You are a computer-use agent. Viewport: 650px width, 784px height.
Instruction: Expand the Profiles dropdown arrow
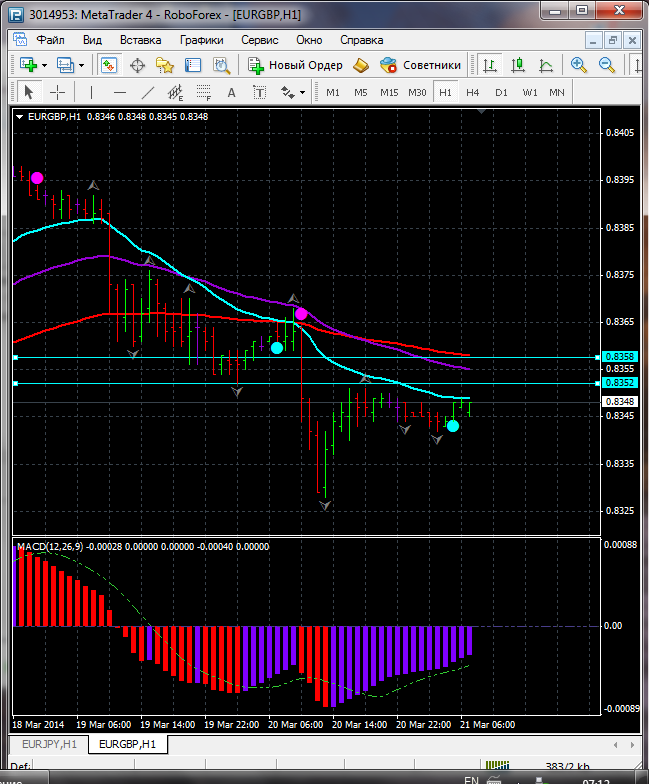(x=82, y=66)
